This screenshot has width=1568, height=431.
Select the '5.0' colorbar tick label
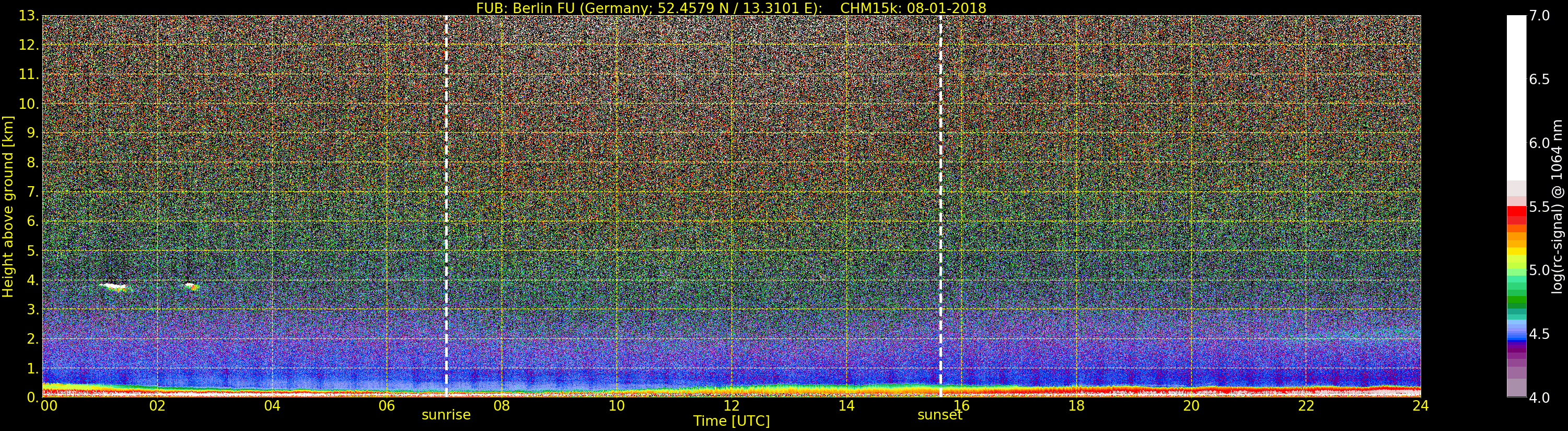[x=1539, y=270]
